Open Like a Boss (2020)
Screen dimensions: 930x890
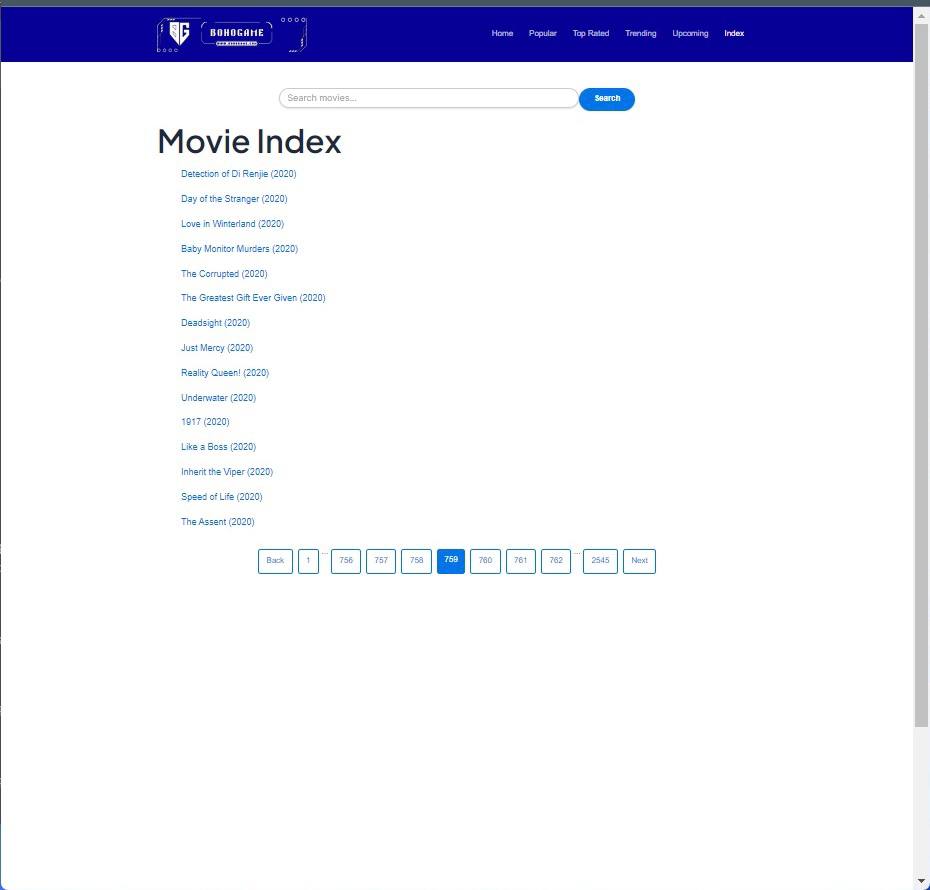[218, 446]
